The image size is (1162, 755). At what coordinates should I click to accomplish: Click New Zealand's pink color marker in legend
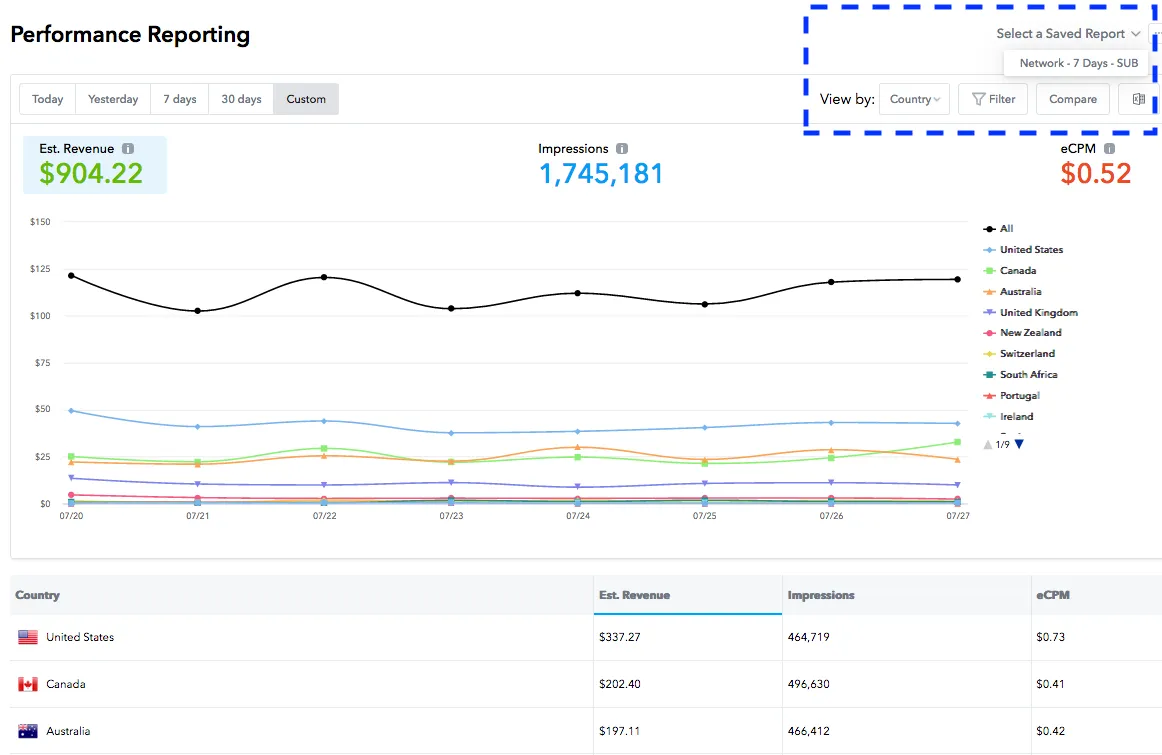pyautogui.click(x=988, y=333)
